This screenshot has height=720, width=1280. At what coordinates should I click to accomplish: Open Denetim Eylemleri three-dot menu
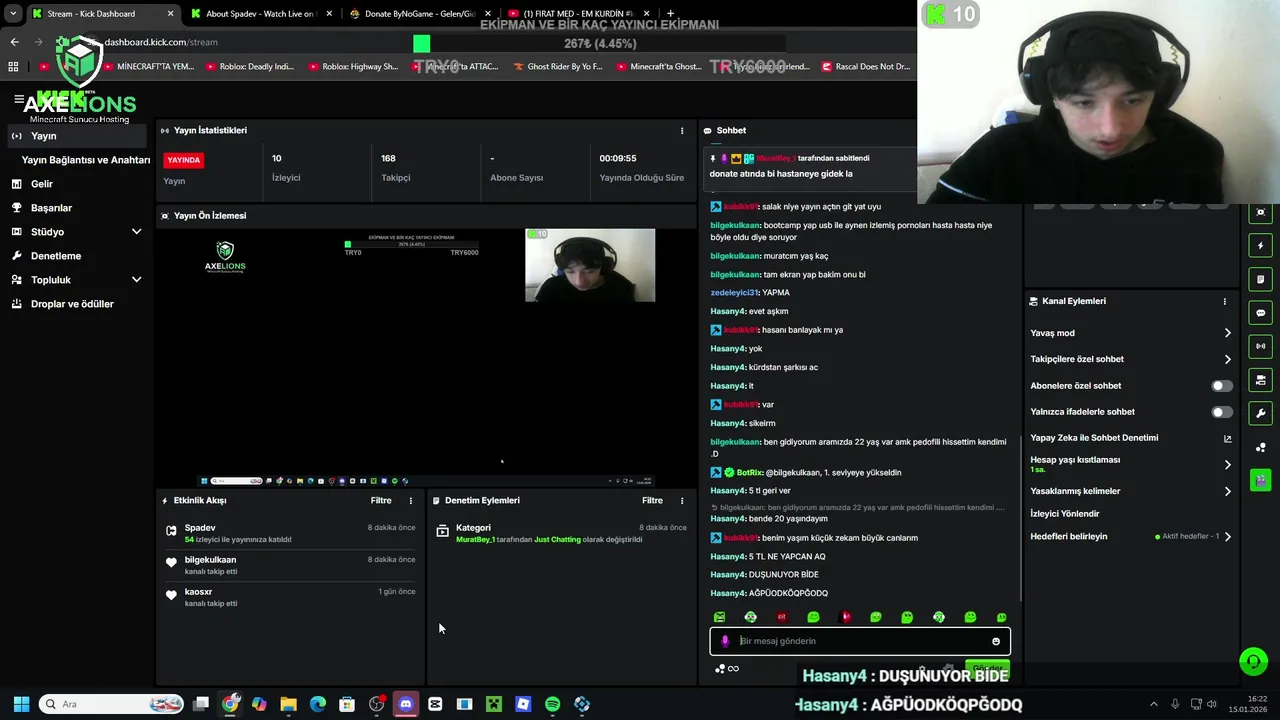[682, 501]
